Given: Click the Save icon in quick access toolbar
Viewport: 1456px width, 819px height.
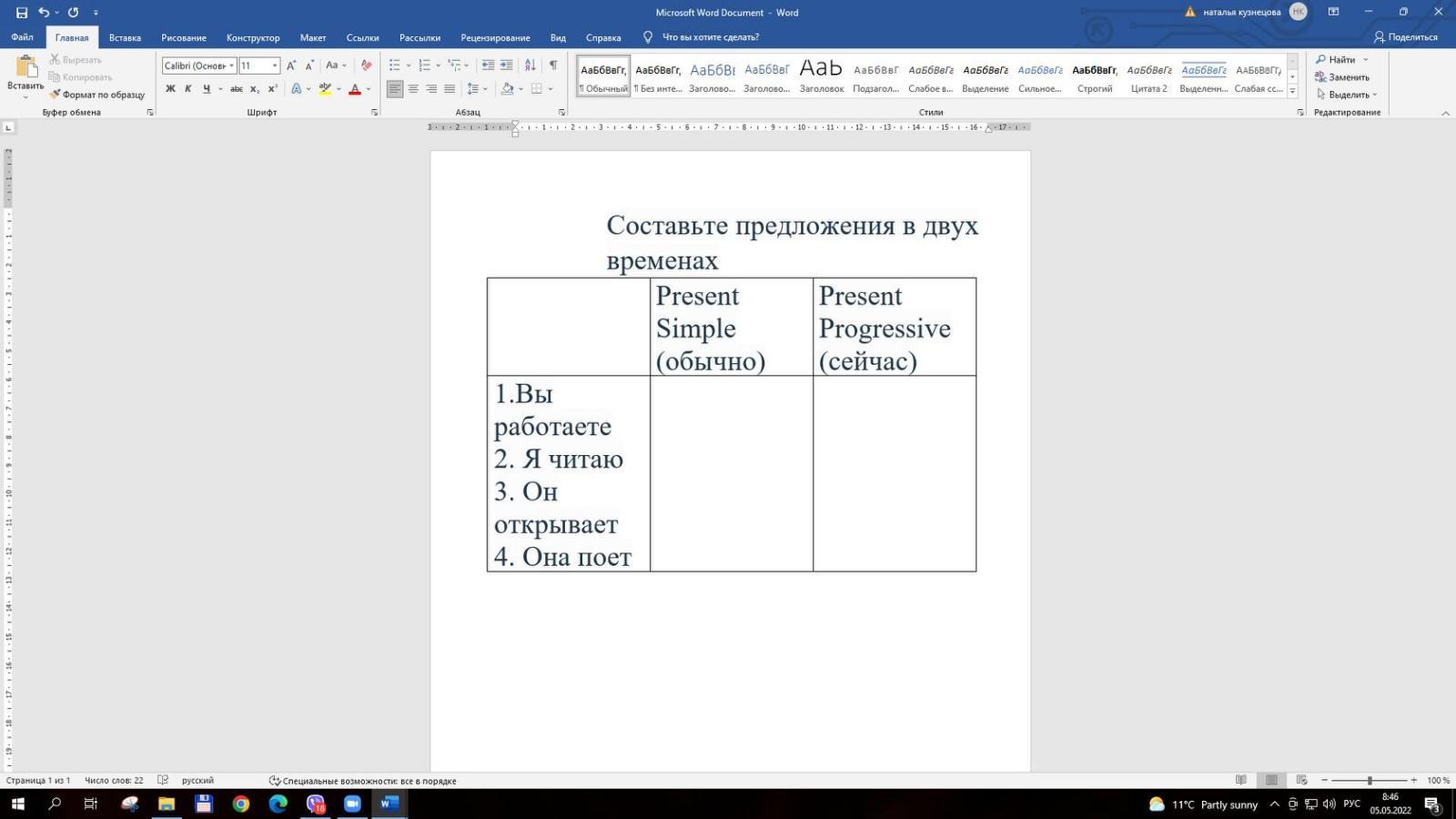Looking at the screenshot, I should click(x=22, y=13).
